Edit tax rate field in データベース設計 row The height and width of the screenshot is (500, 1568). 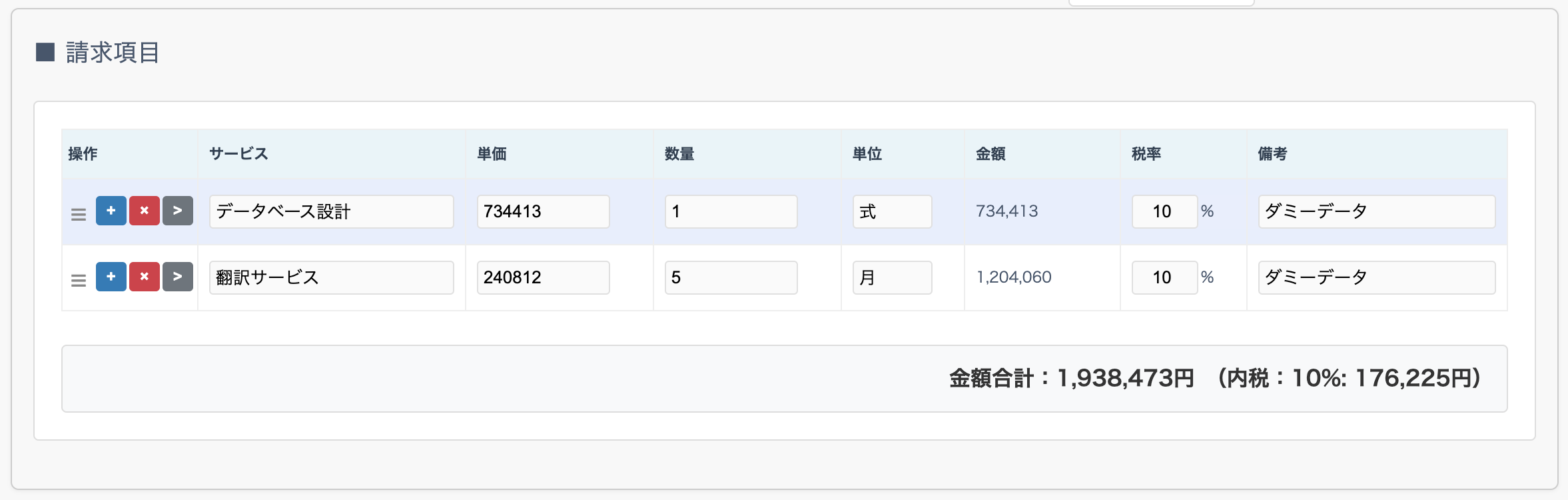tap(1165, 211)
